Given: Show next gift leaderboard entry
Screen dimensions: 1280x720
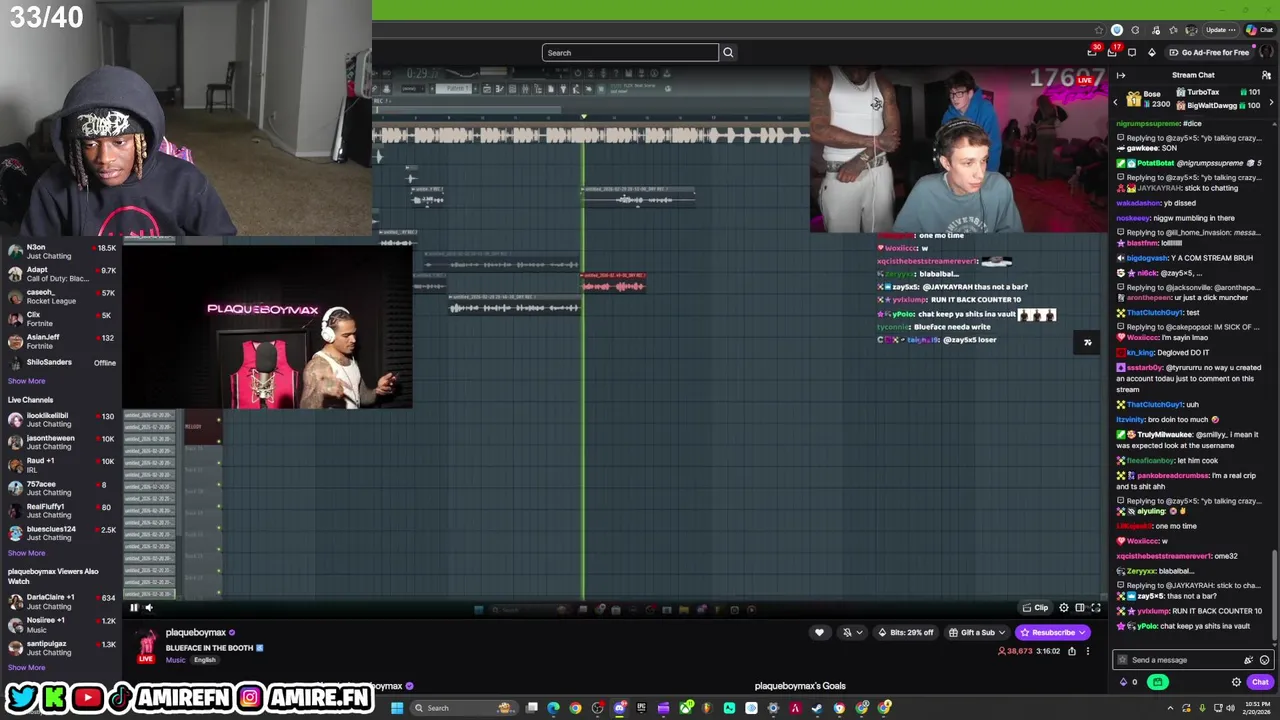Looking at the screenshot, I should (x=1271, y=102).
